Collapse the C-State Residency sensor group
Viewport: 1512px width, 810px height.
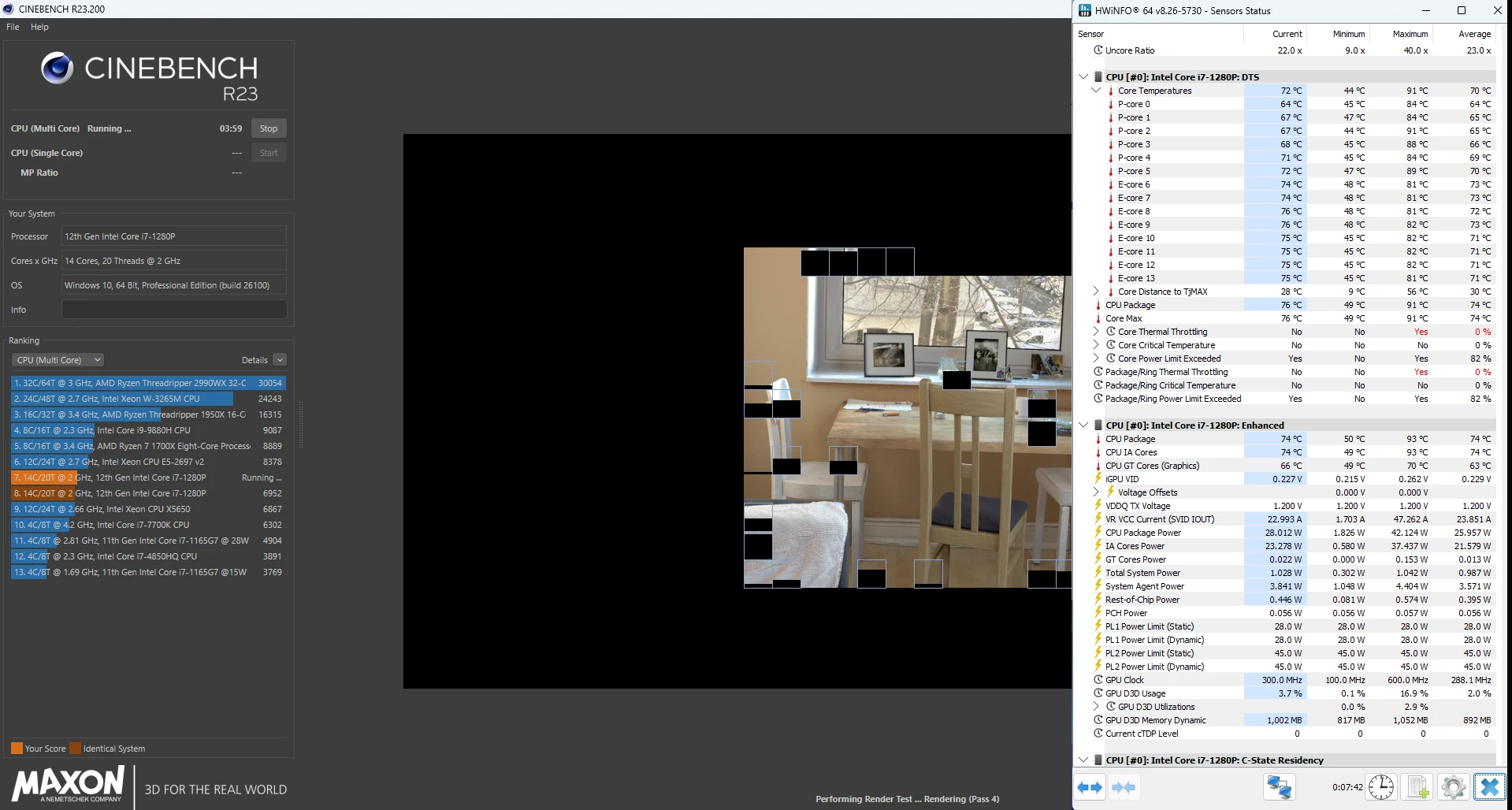(x=1083, y=760)
